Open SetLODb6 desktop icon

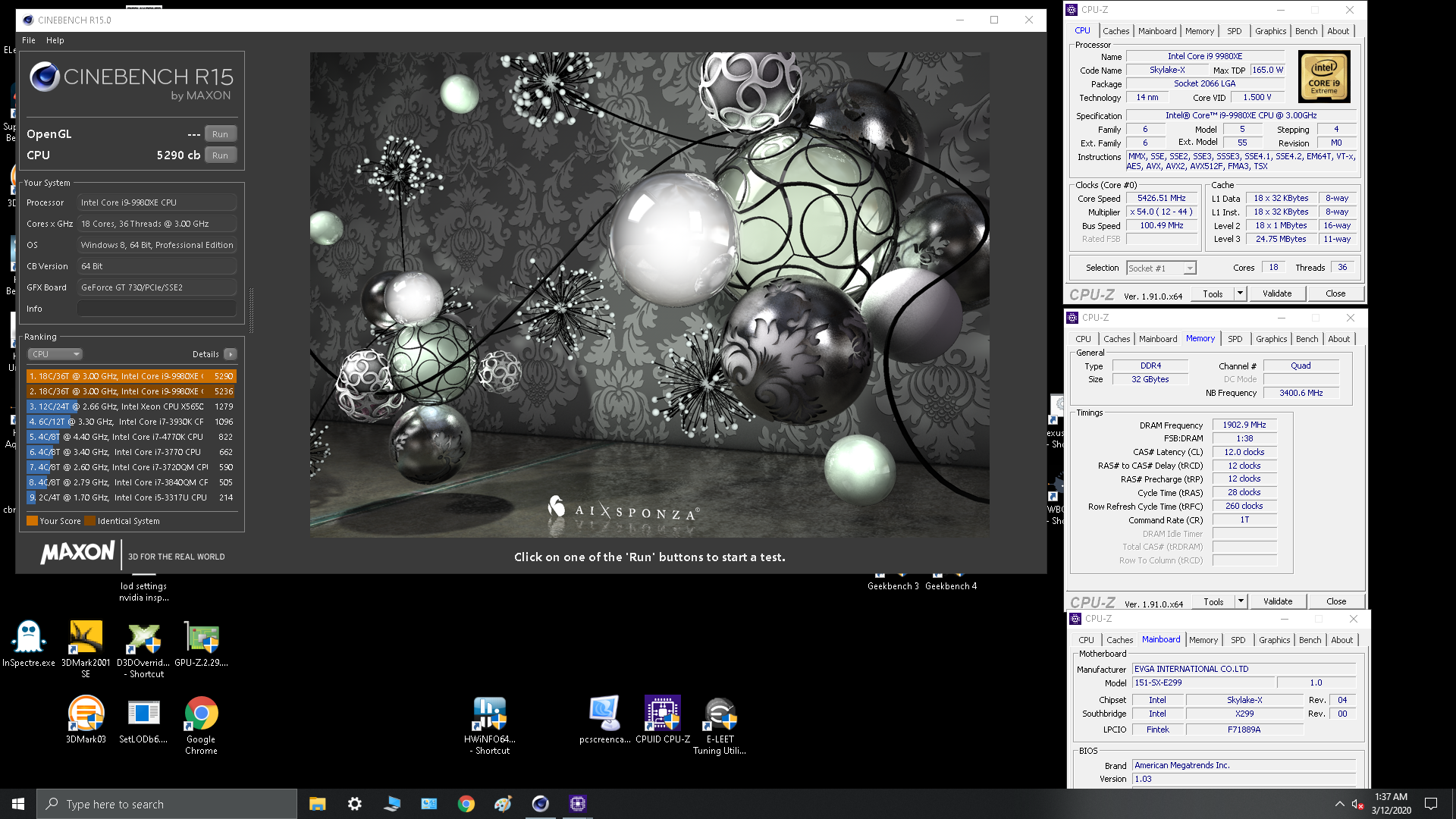pyautogui.click(x=143, y=720)
